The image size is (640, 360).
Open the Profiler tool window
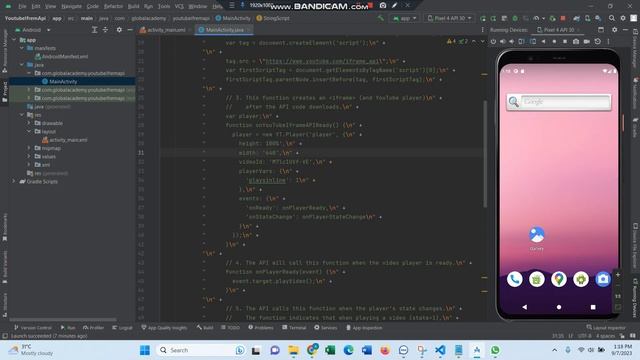click(93, 328)
